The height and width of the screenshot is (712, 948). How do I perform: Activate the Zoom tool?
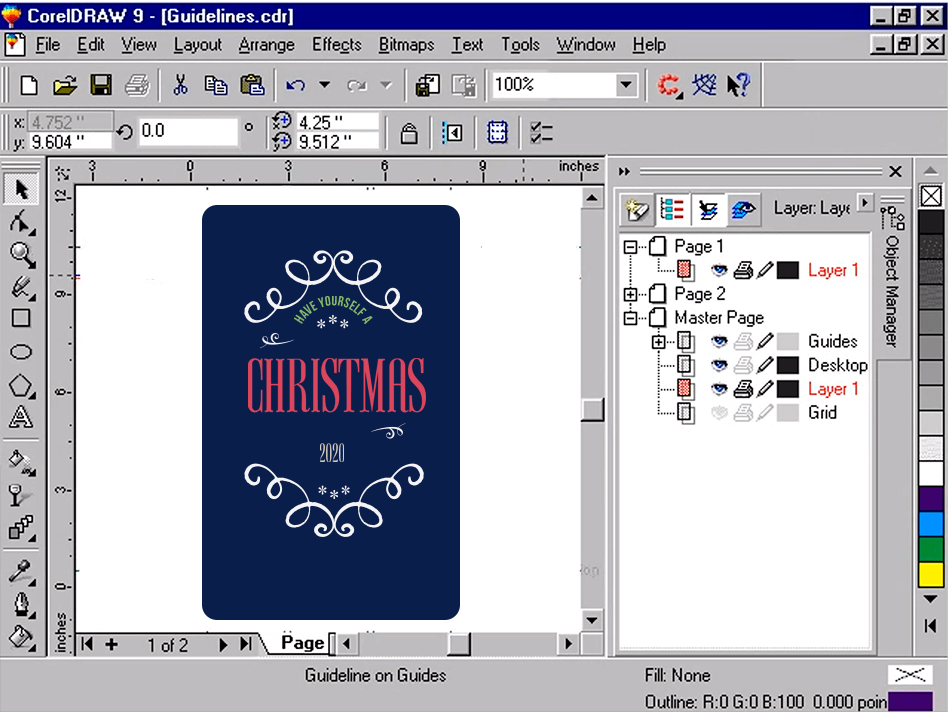21,254
